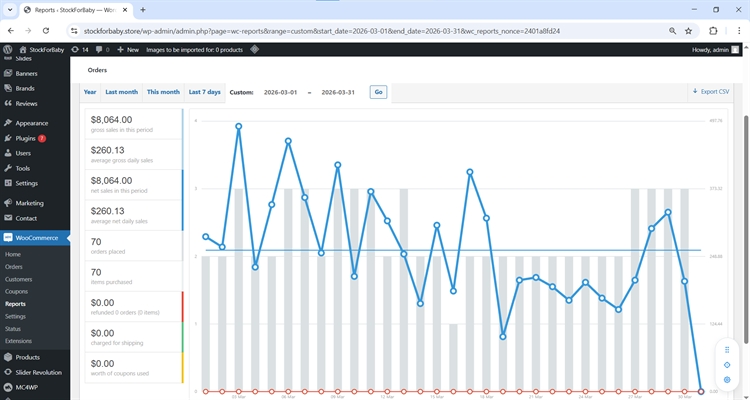Open Chrome three-dot menu
This screenshot has height=400, width=750.
tap(739, 31)
